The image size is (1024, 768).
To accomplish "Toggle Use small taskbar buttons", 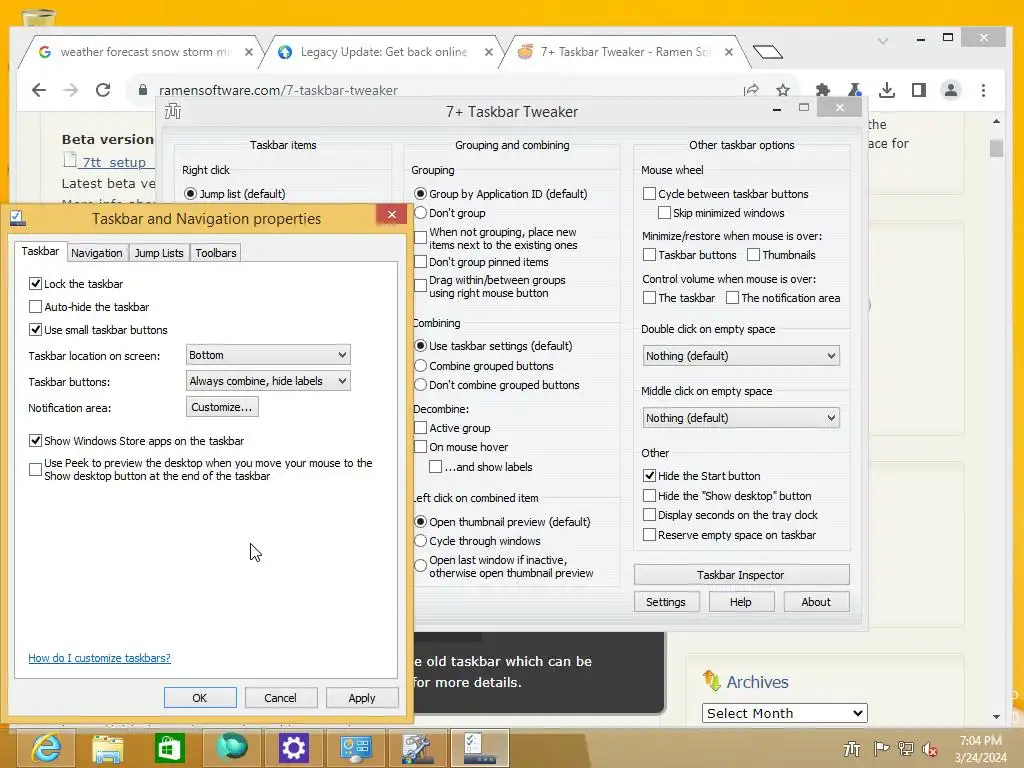I will point(35,330).
